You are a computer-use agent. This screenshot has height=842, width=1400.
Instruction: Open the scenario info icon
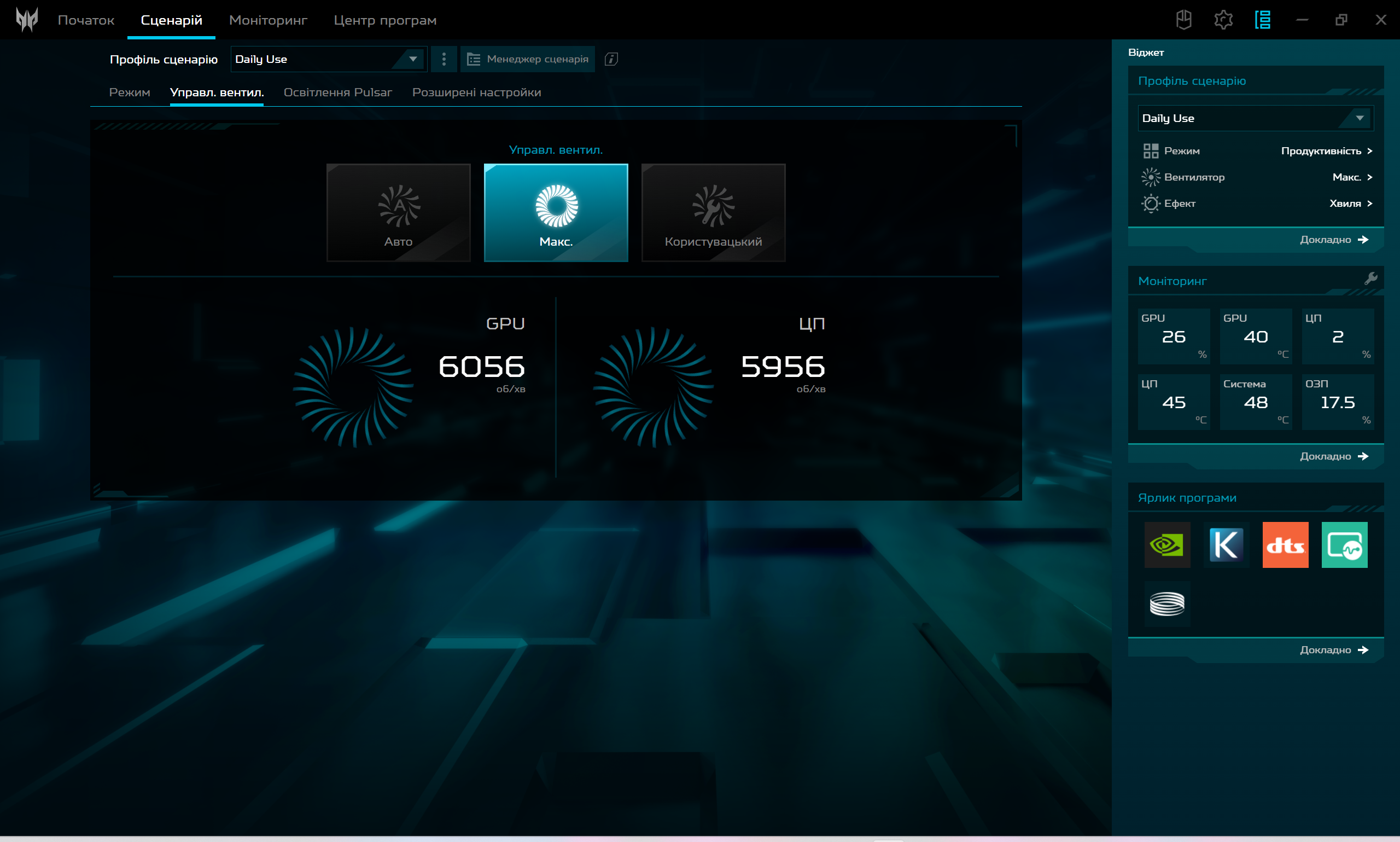click(611, 59)
